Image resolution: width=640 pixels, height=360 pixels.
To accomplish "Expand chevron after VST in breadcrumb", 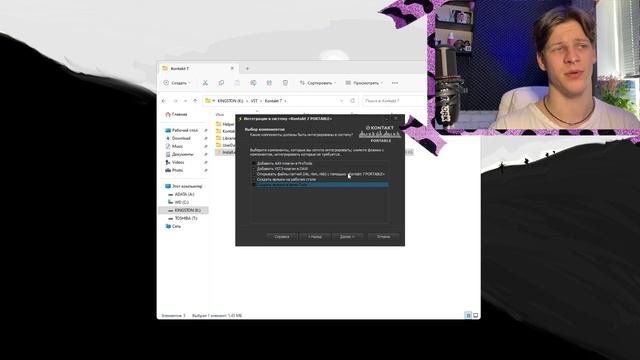I will coord(261,101).
